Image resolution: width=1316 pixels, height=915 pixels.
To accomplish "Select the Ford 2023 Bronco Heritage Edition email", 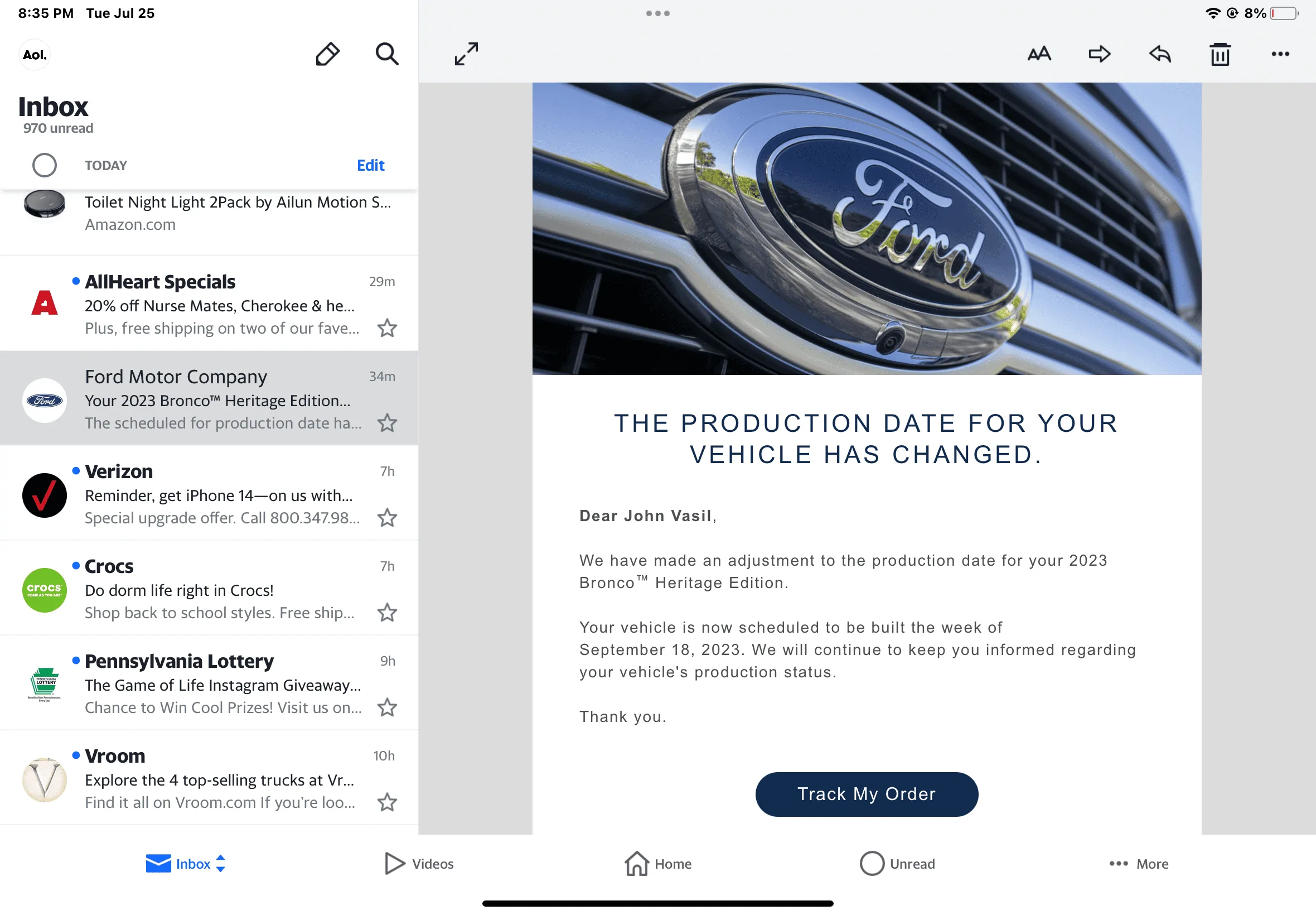I will [x=209, y=398].
